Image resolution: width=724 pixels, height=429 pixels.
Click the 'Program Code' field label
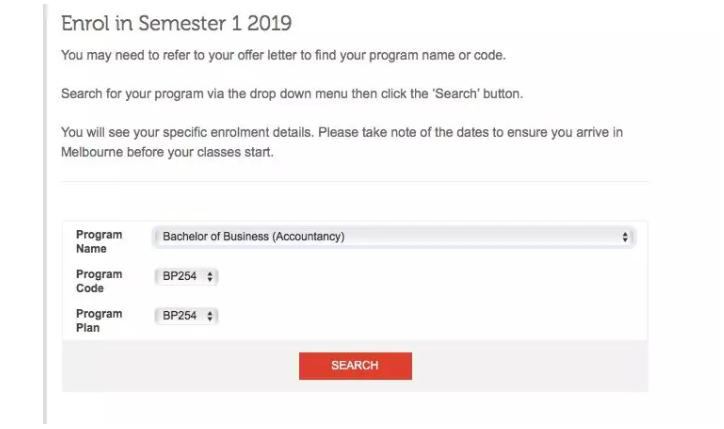(x=99, y=281)
